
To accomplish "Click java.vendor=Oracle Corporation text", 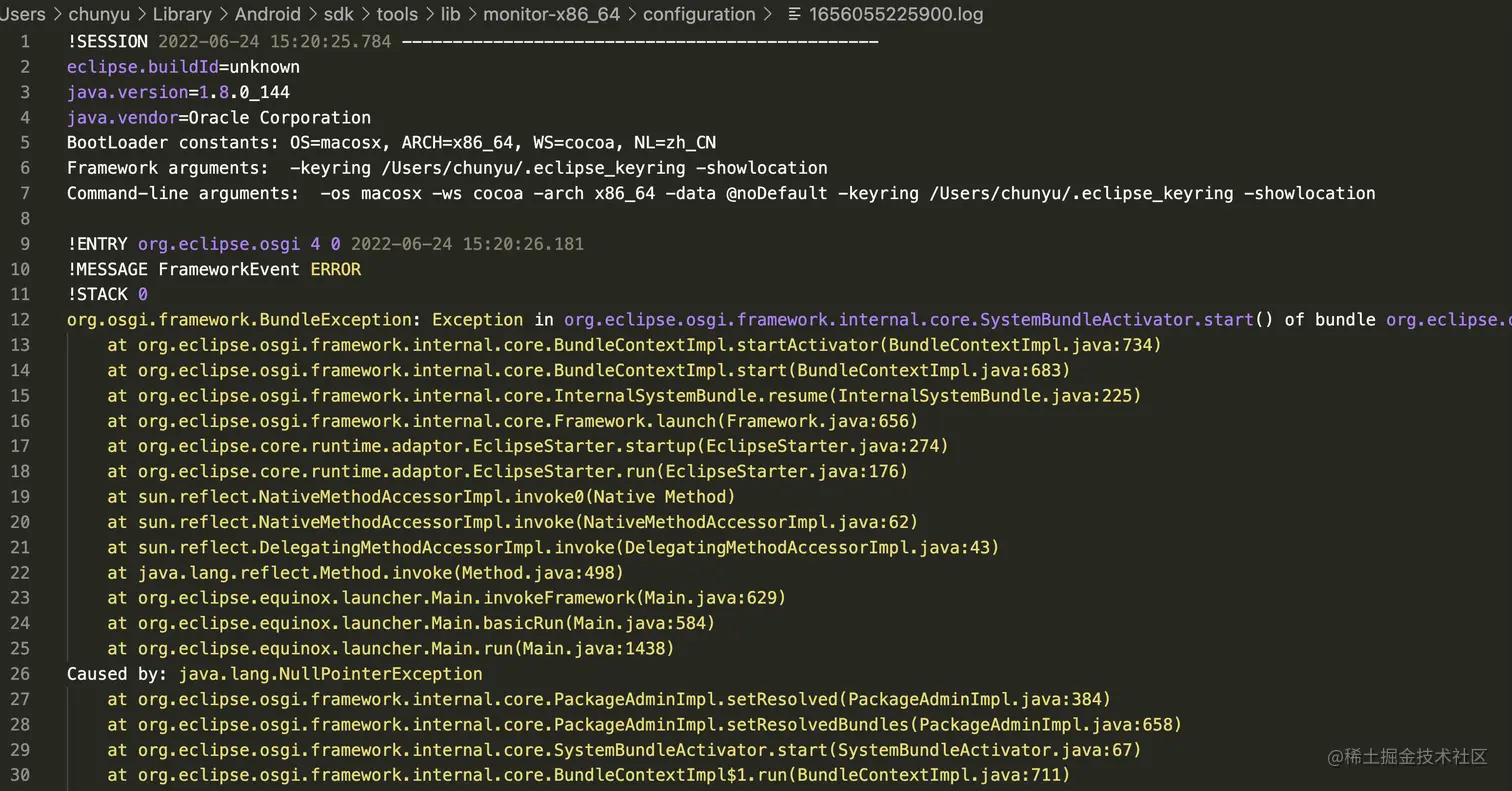I will (219, 117).
